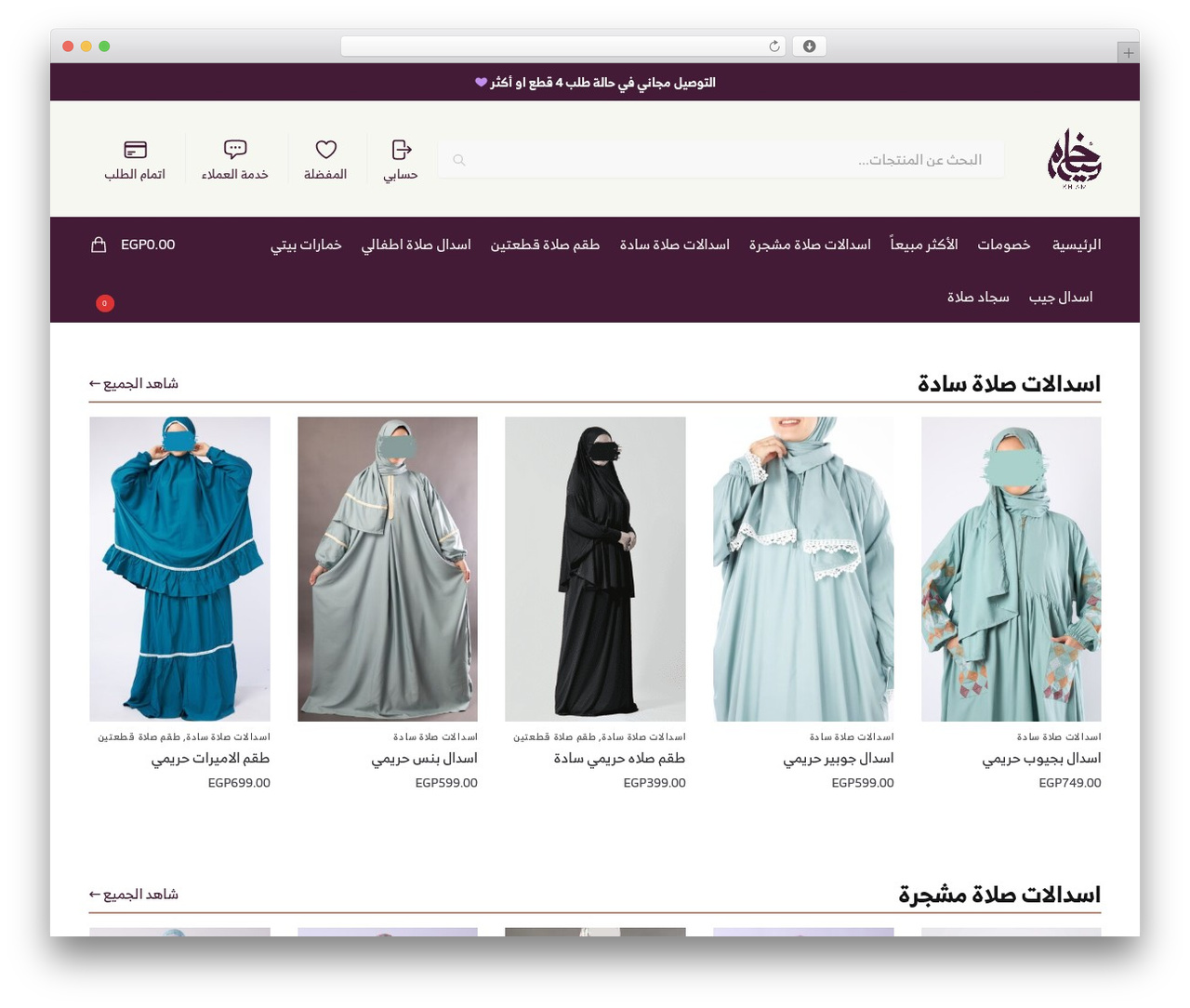Viewport: 1190px width, 1008px height.
Task: Open خصومات menu item
Action: (x=1004, y=245)
